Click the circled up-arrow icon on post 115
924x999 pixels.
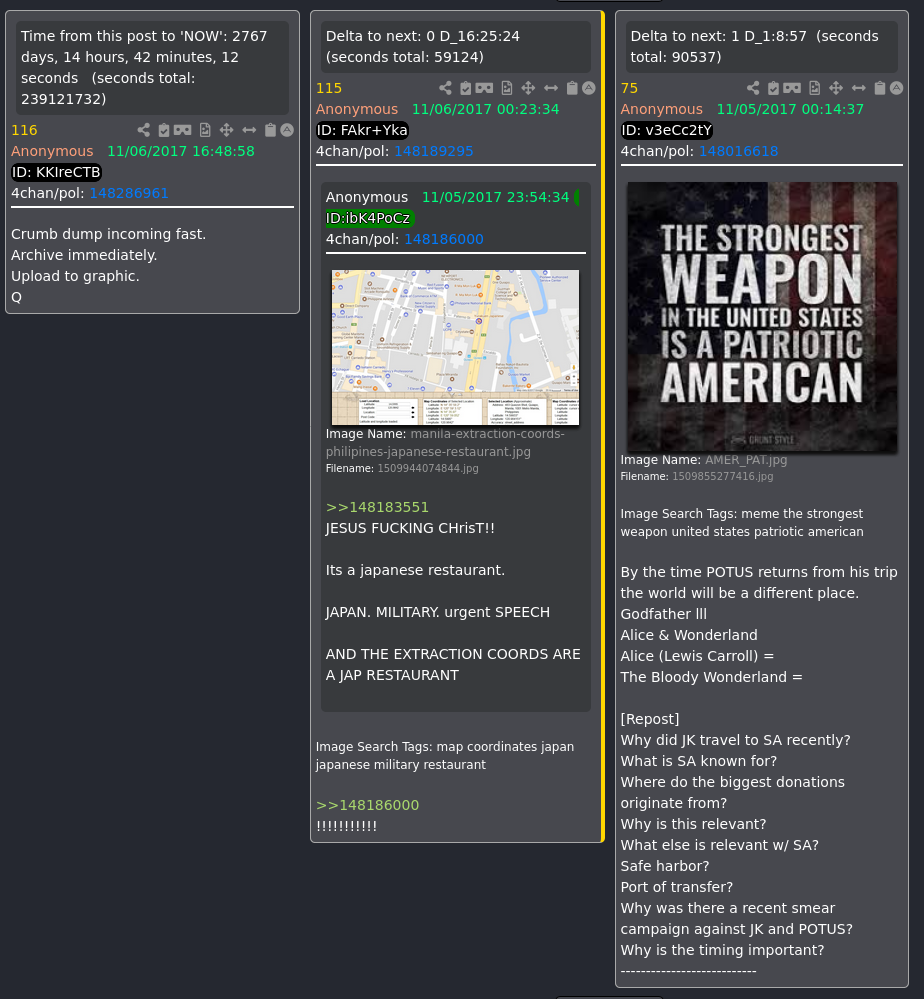(x=589, y=88)
